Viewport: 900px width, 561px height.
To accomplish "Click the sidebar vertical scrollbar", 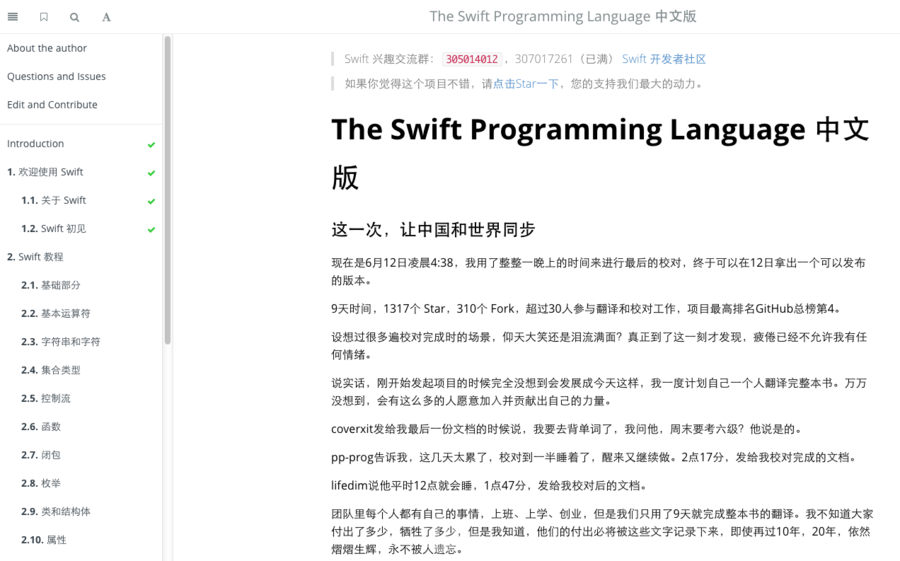I will pyautogui.click(x=168, y=189).
